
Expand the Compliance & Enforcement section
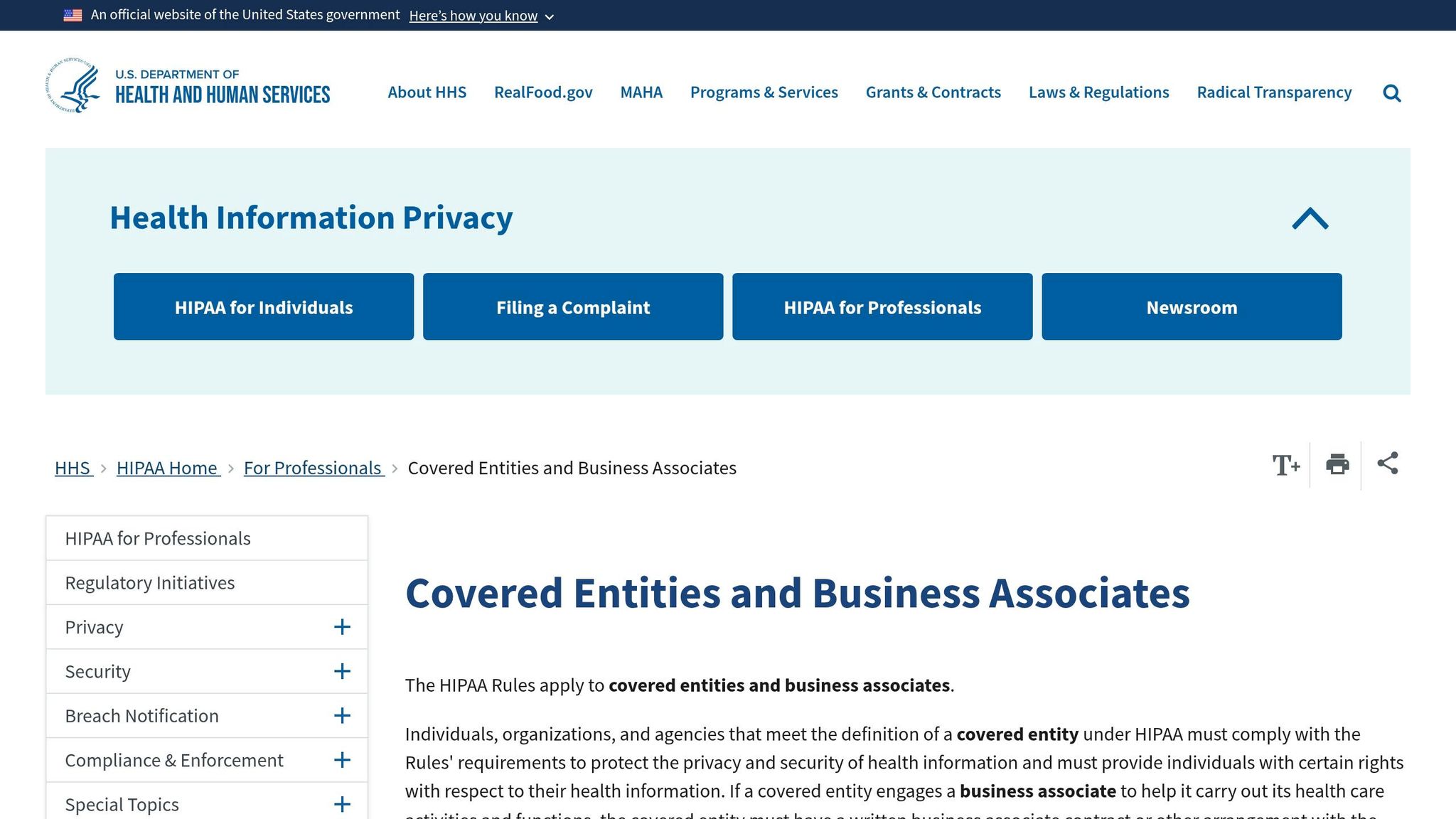(342, 760)
